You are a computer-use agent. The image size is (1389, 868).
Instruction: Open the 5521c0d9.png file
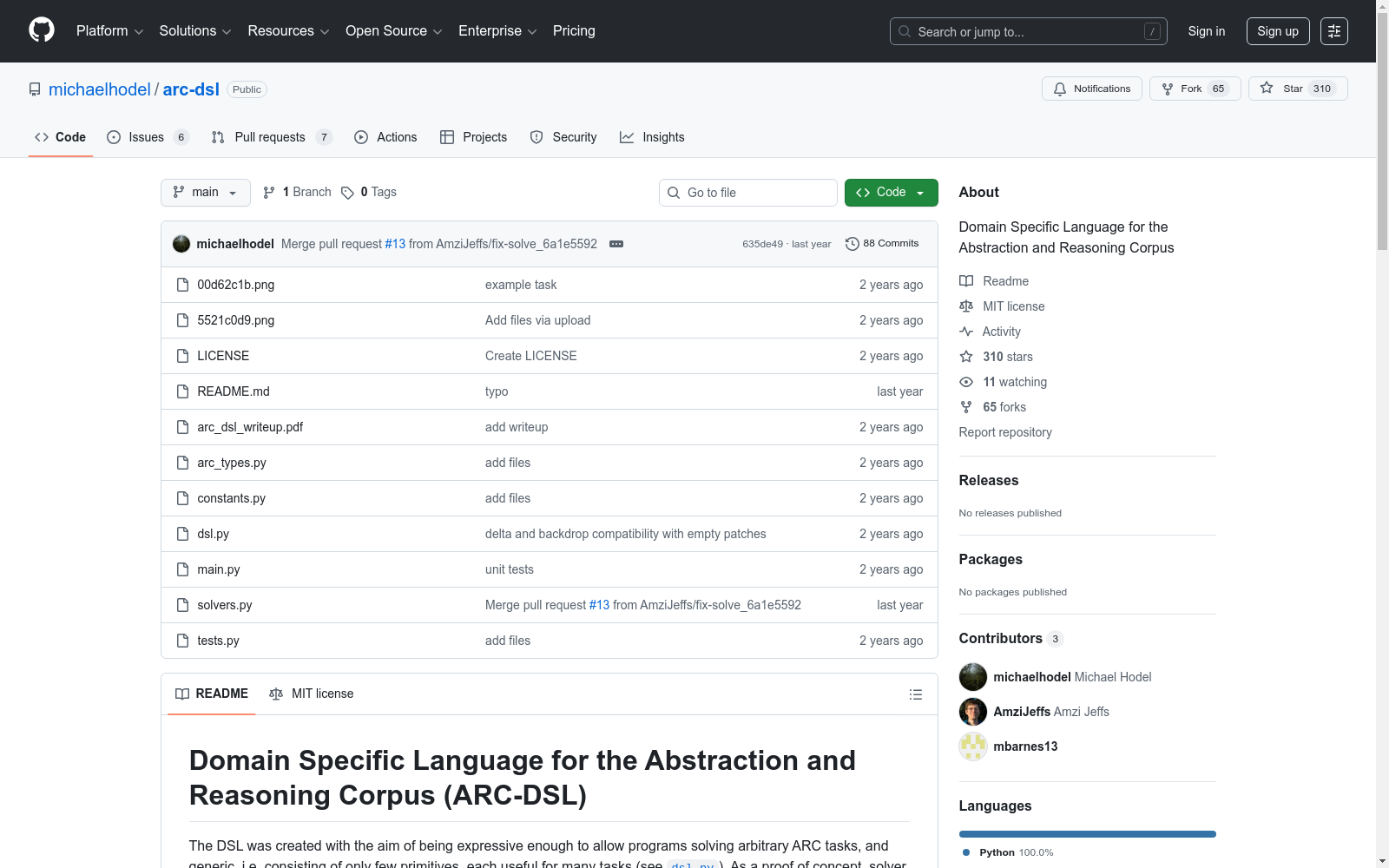point(236,320)
